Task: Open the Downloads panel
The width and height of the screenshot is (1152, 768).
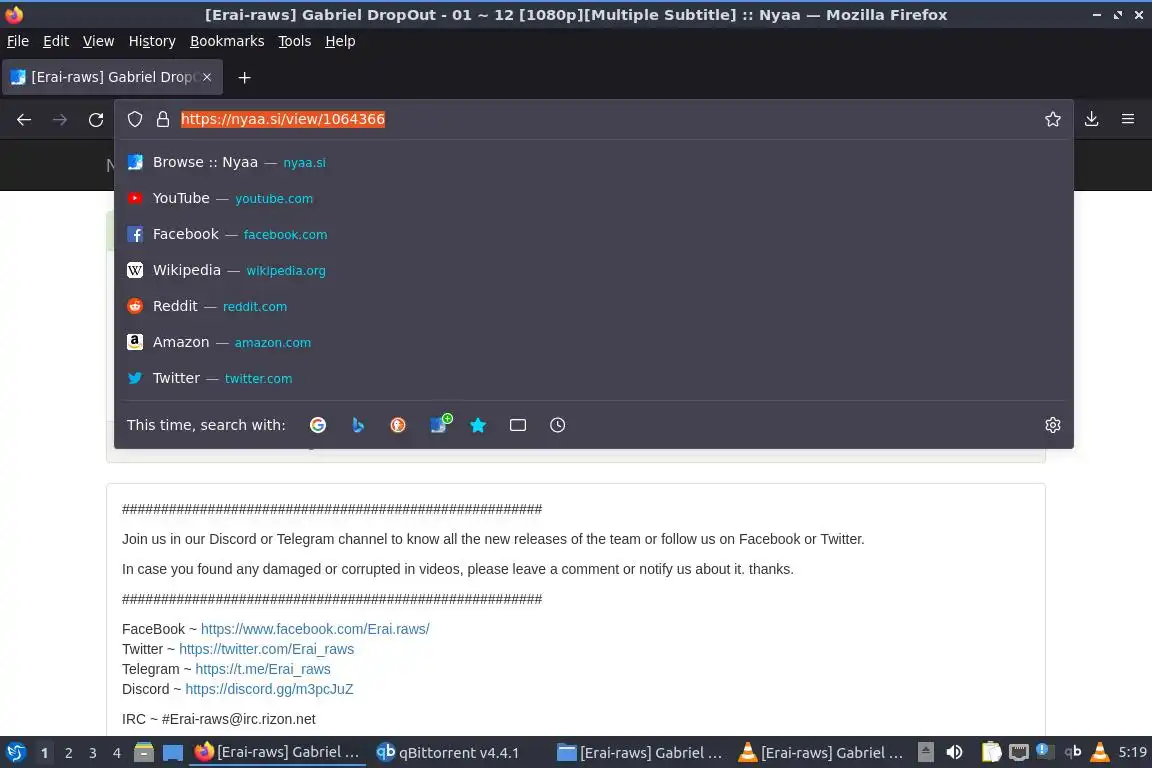Action: [1092, 119]
